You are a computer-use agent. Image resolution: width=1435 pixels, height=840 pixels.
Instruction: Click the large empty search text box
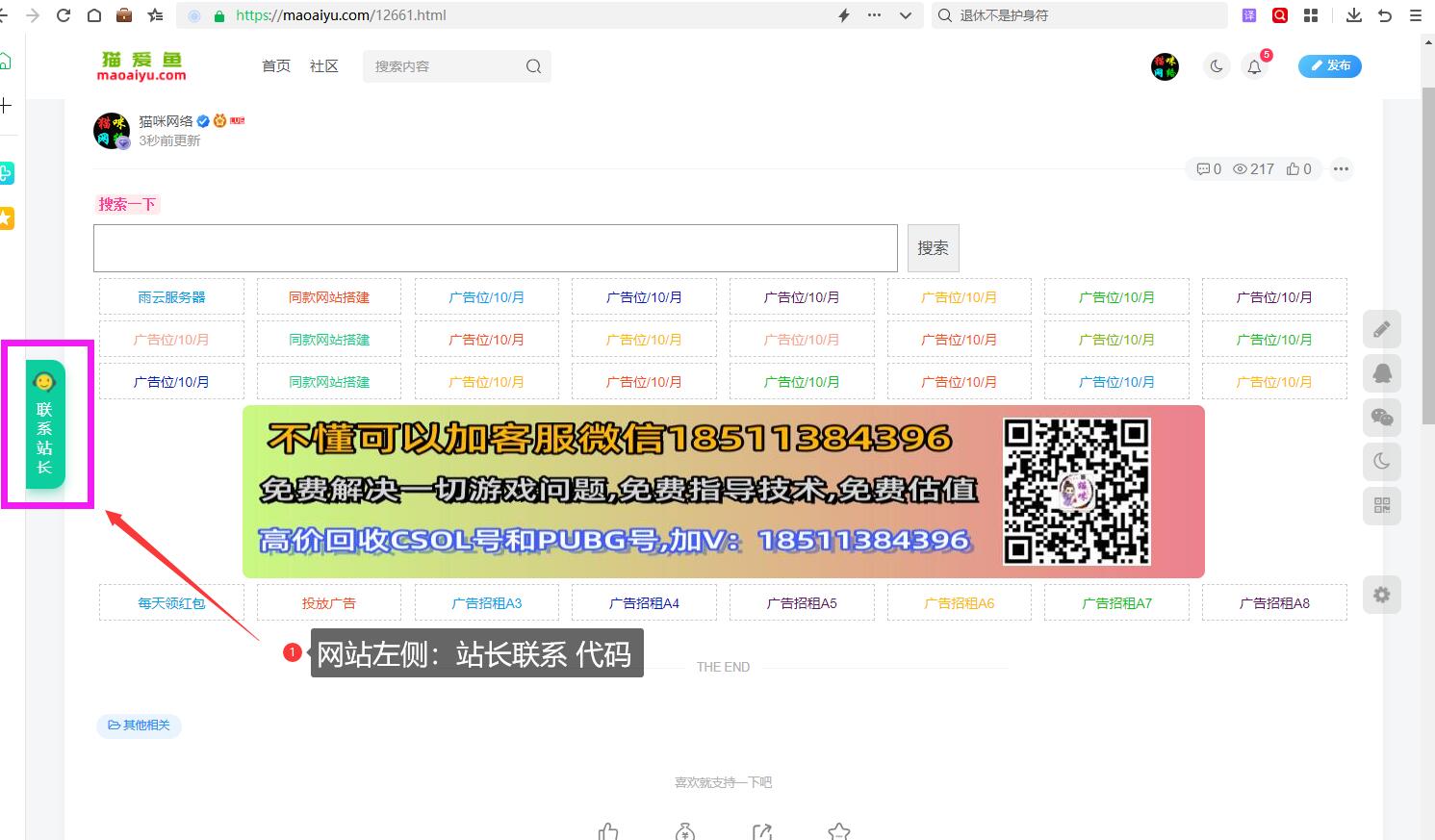tap(496, 248)
